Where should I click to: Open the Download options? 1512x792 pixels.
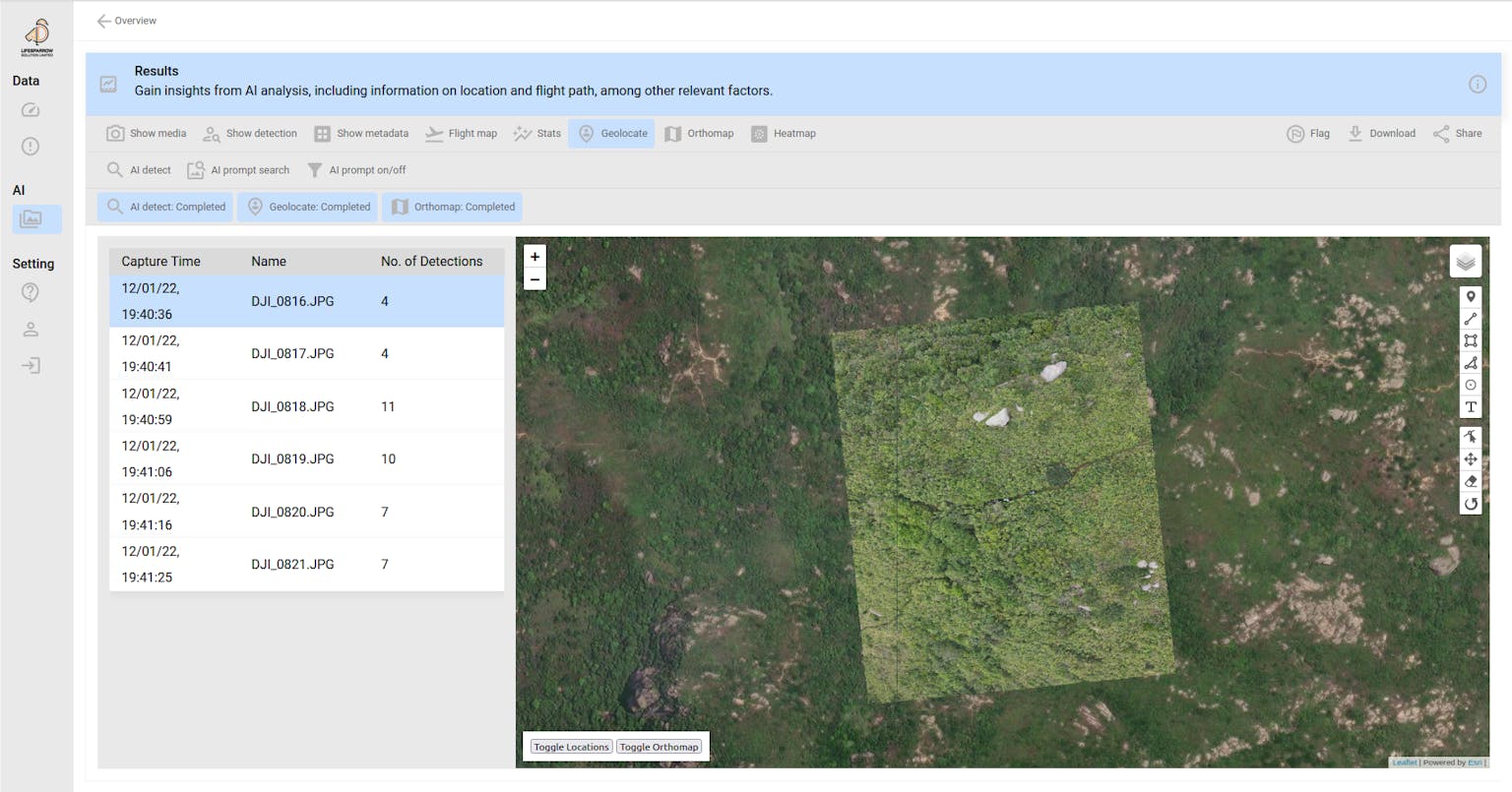click(x=1381, y=134)
